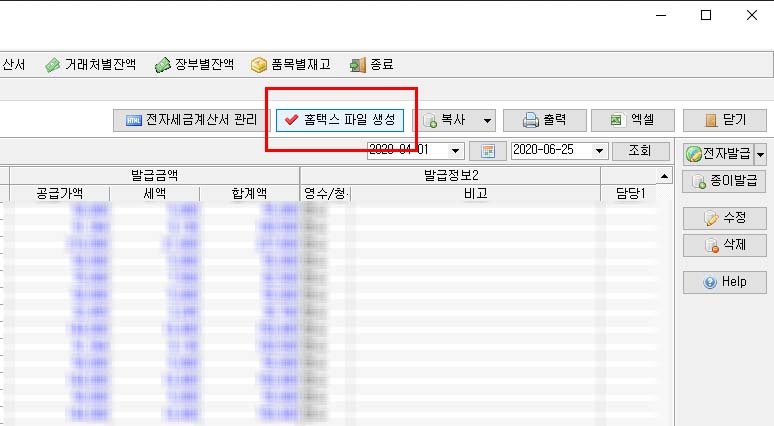Screen dimensions: 774x426
Task: Export to 엑셀 spreadsheet
Action: (x=630, y=120)
